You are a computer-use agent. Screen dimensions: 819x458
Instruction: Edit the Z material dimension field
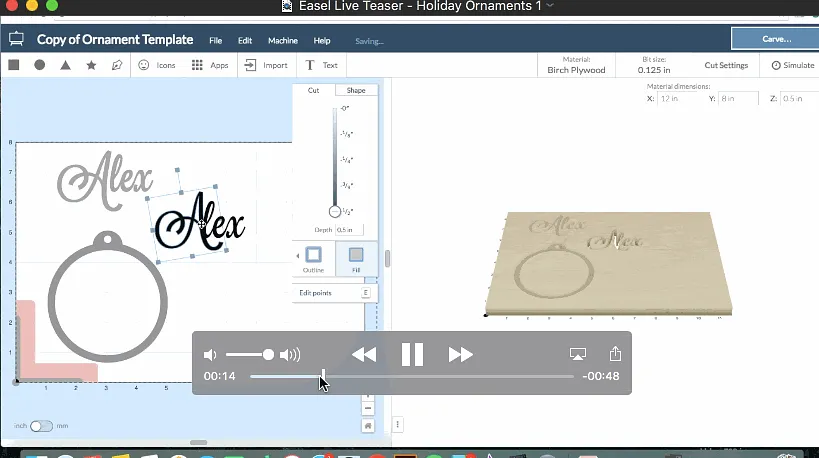pos(799,98)
